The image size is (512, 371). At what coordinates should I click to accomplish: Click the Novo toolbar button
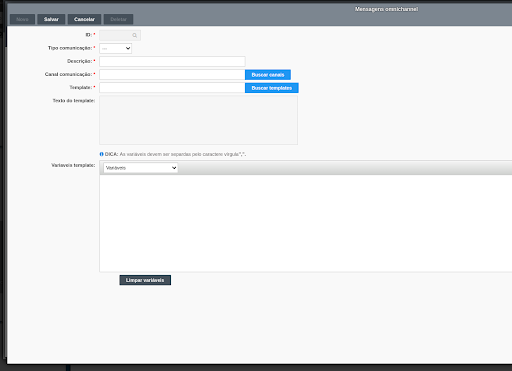pos(22,19)
